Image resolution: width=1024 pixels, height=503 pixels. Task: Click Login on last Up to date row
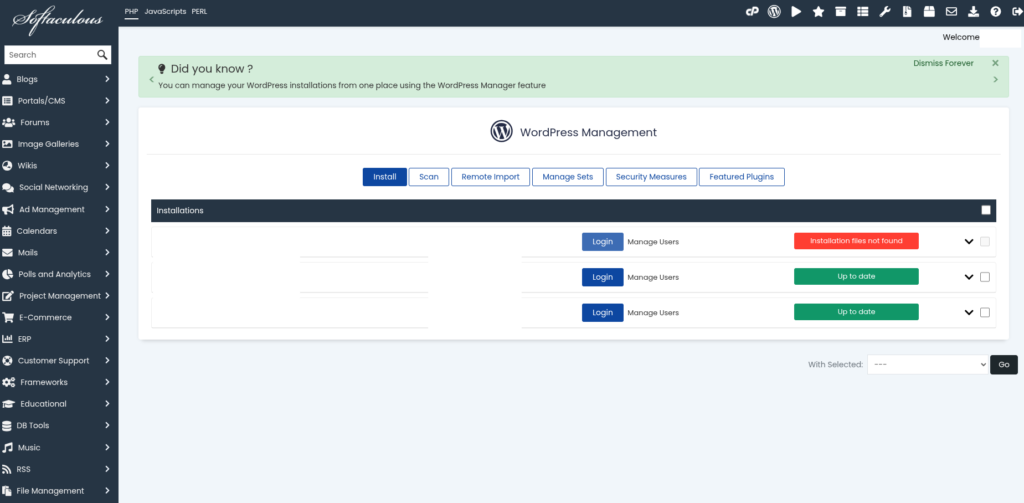[x=603, y=312]
